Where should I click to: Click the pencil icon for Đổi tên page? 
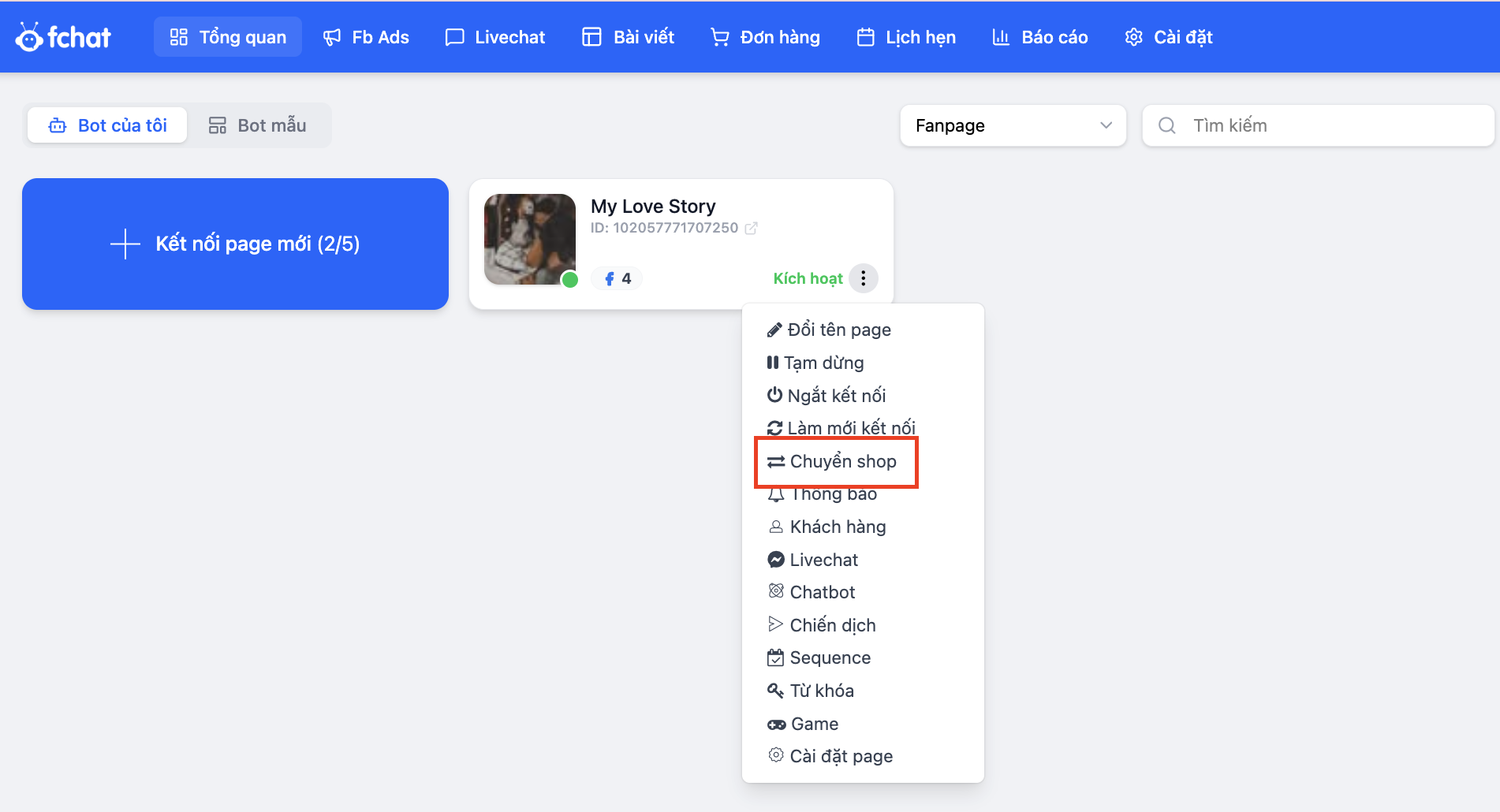pos(774,330)
